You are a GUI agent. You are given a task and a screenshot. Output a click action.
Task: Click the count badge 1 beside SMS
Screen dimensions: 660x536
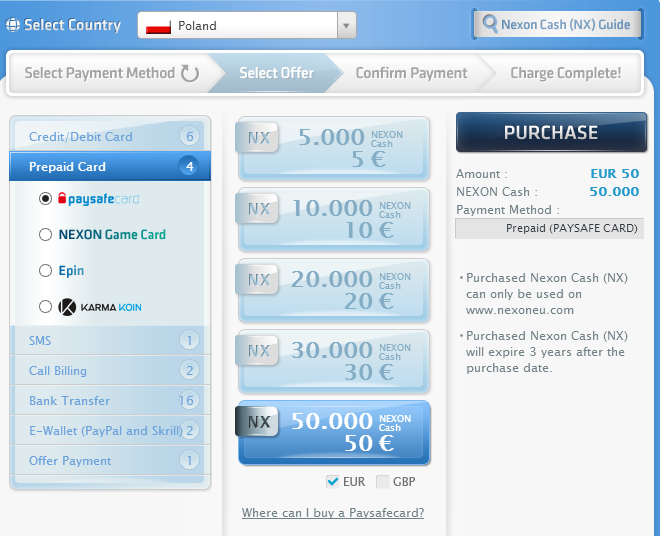tap(189, 340)
